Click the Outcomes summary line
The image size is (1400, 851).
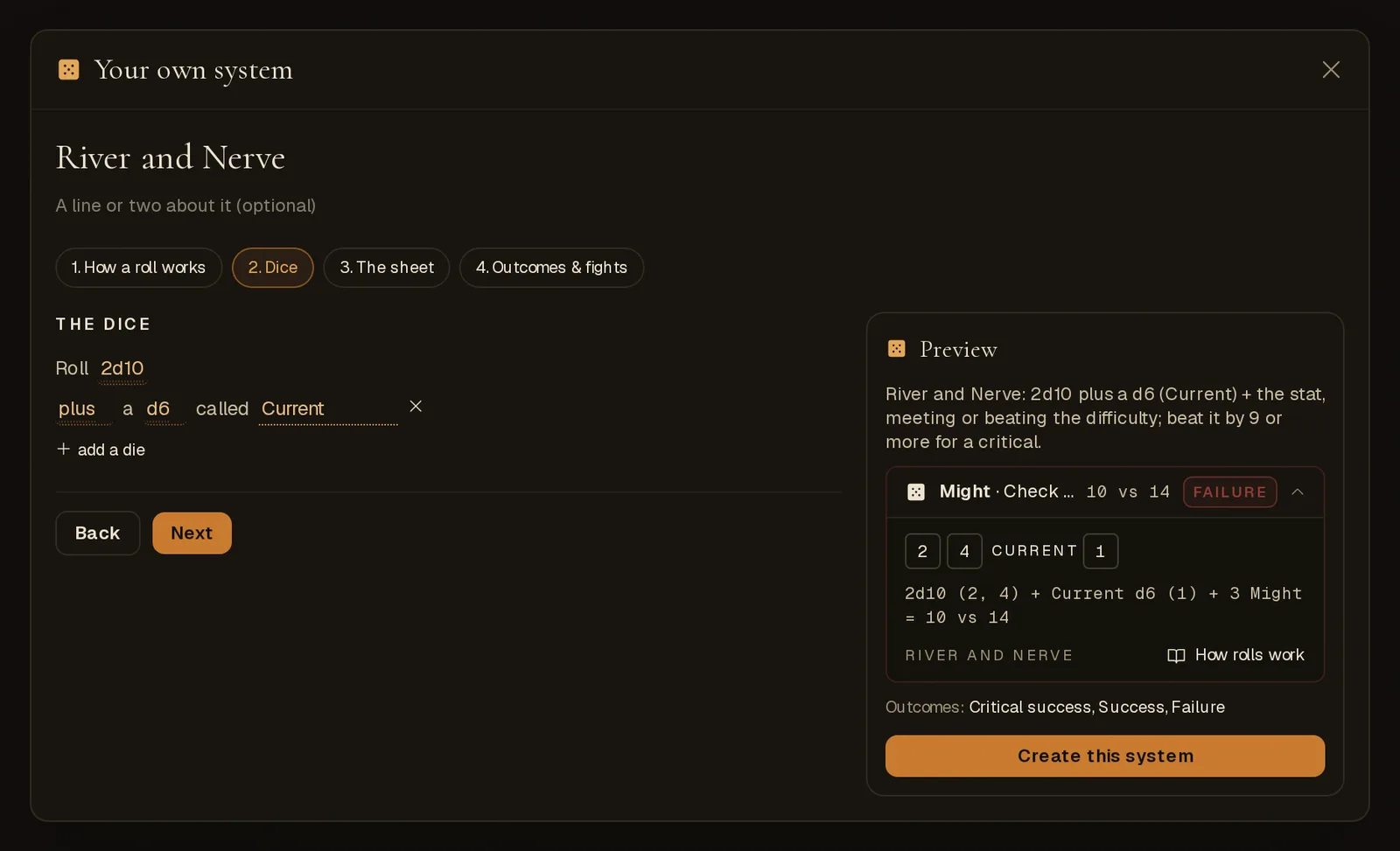[x=1055, y=707]
